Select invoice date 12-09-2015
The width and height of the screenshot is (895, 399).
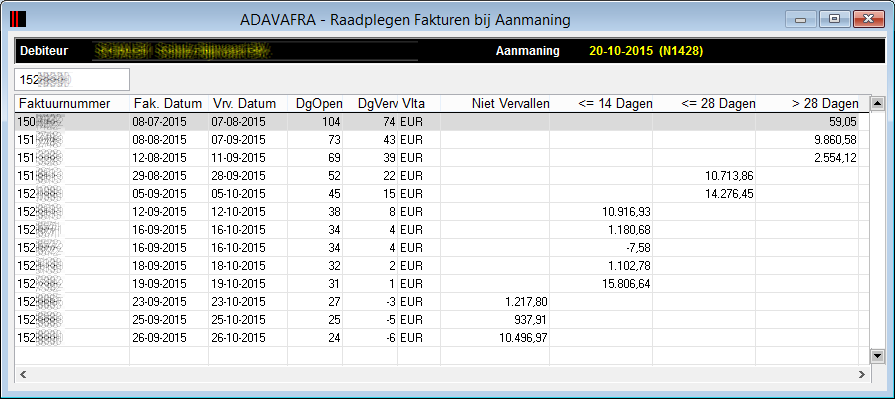(x=159, y=212)
